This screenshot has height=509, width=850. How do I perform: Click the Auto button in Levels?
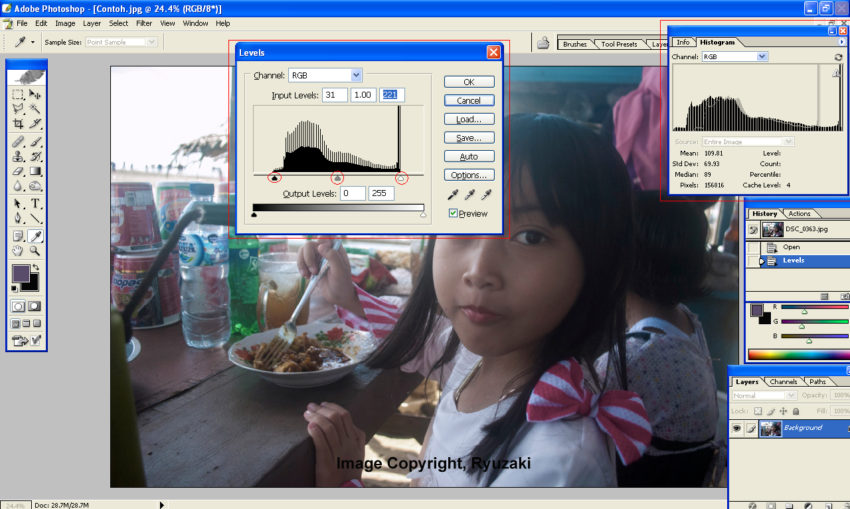pyautogui.click(x=468, y=156)
